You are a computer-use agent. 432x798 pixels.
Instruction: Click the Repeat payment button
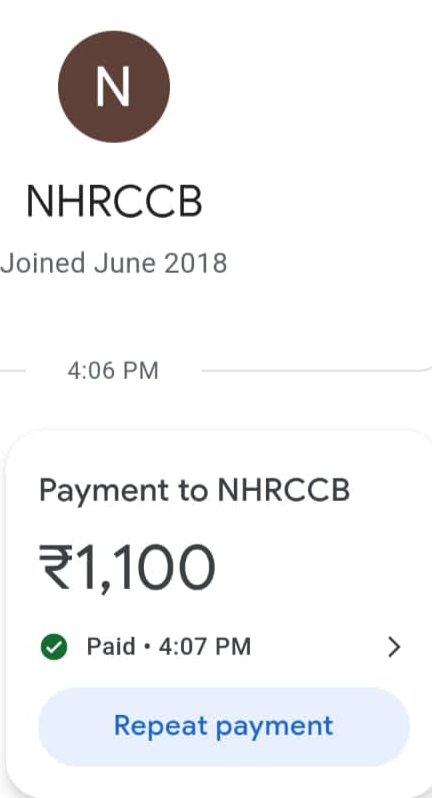click(224, 726)
